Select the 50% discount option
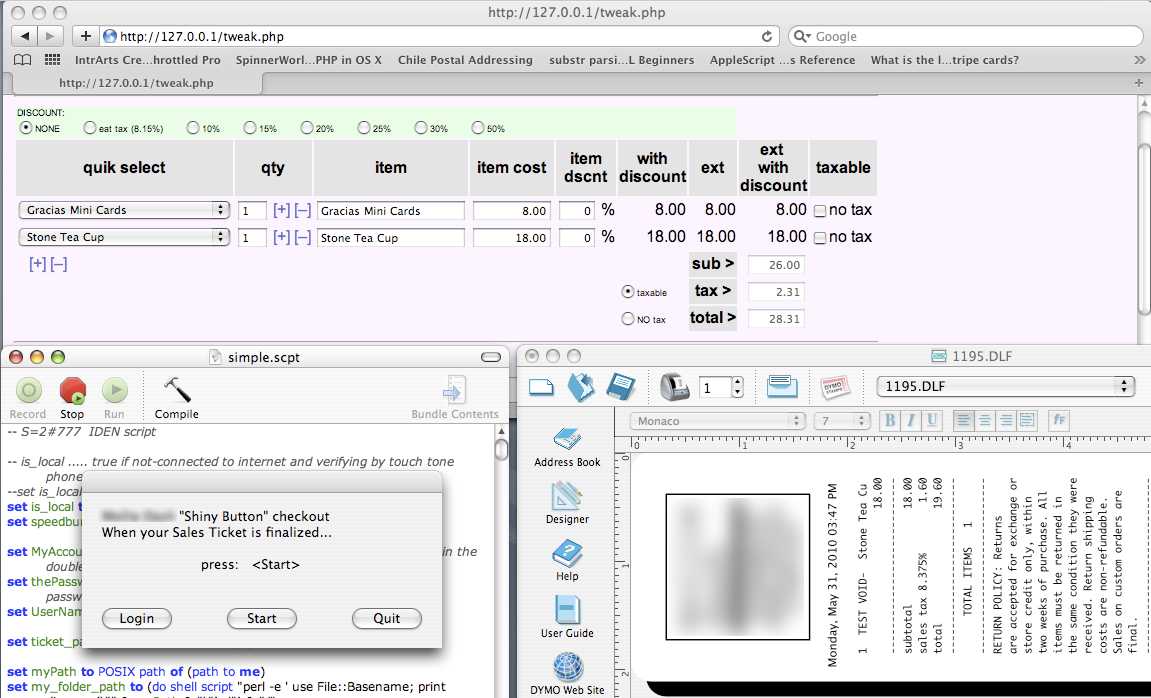Image resolution: width=1151 pixels, height=698 pixels. point(478,128)
